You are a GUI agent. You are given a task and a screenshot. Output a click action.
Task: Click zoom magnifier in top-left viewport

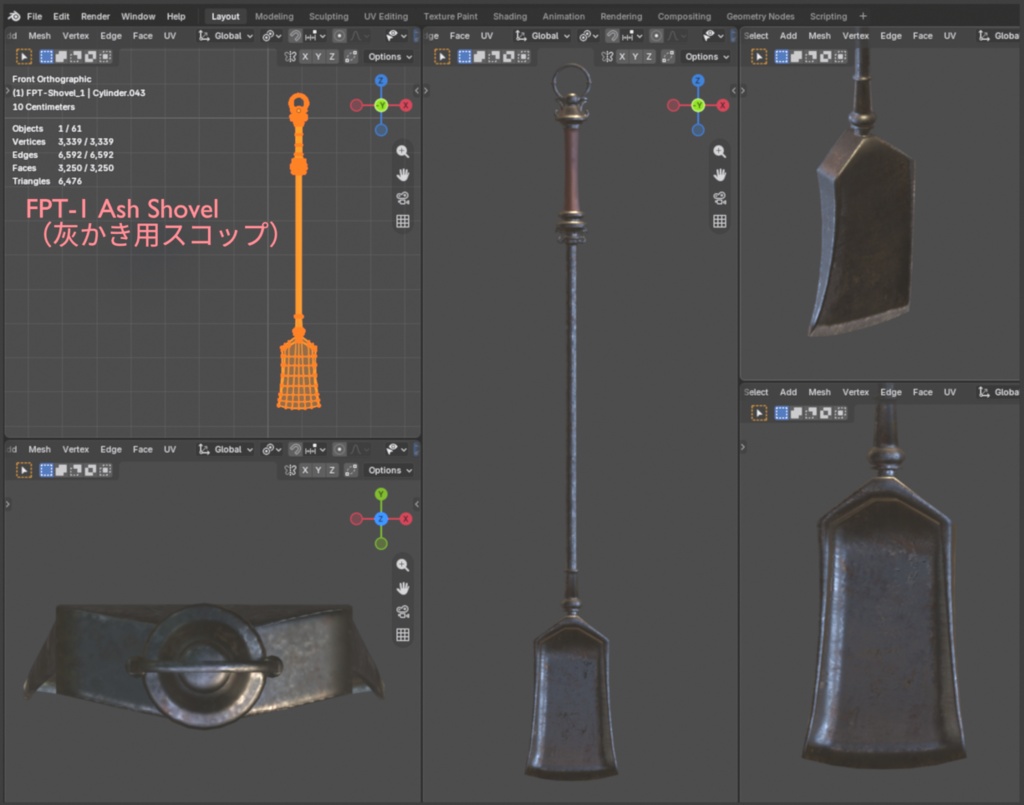(403, 151)
